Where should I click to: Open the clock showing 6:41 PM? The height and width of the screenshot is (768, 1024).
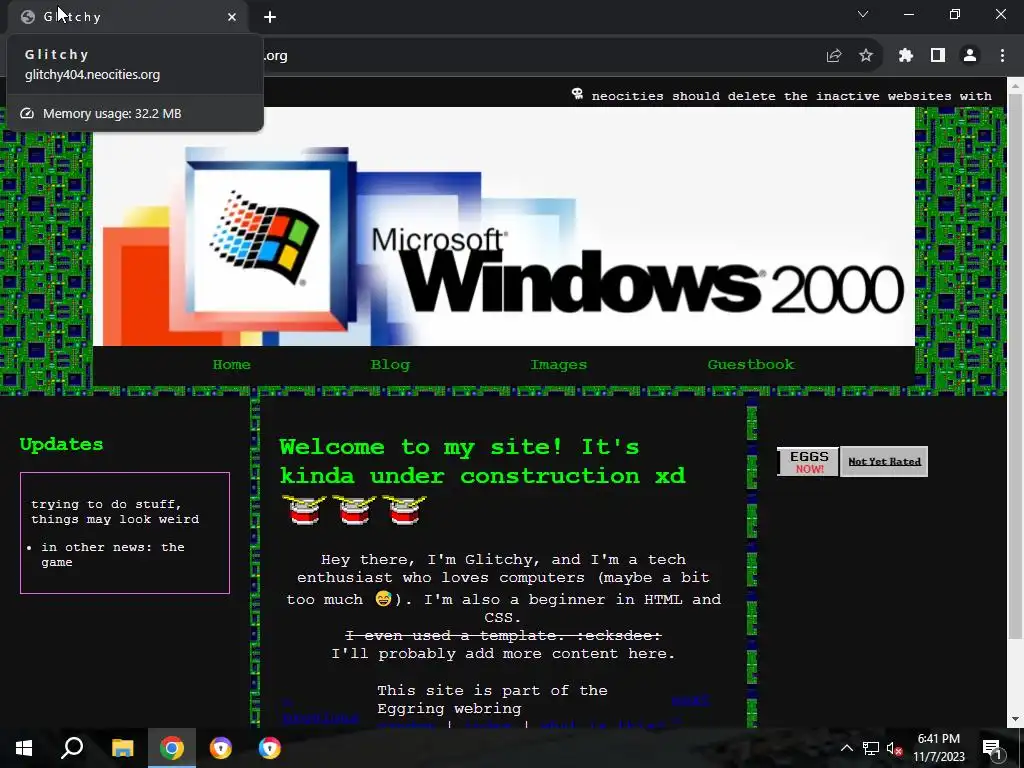938,748
